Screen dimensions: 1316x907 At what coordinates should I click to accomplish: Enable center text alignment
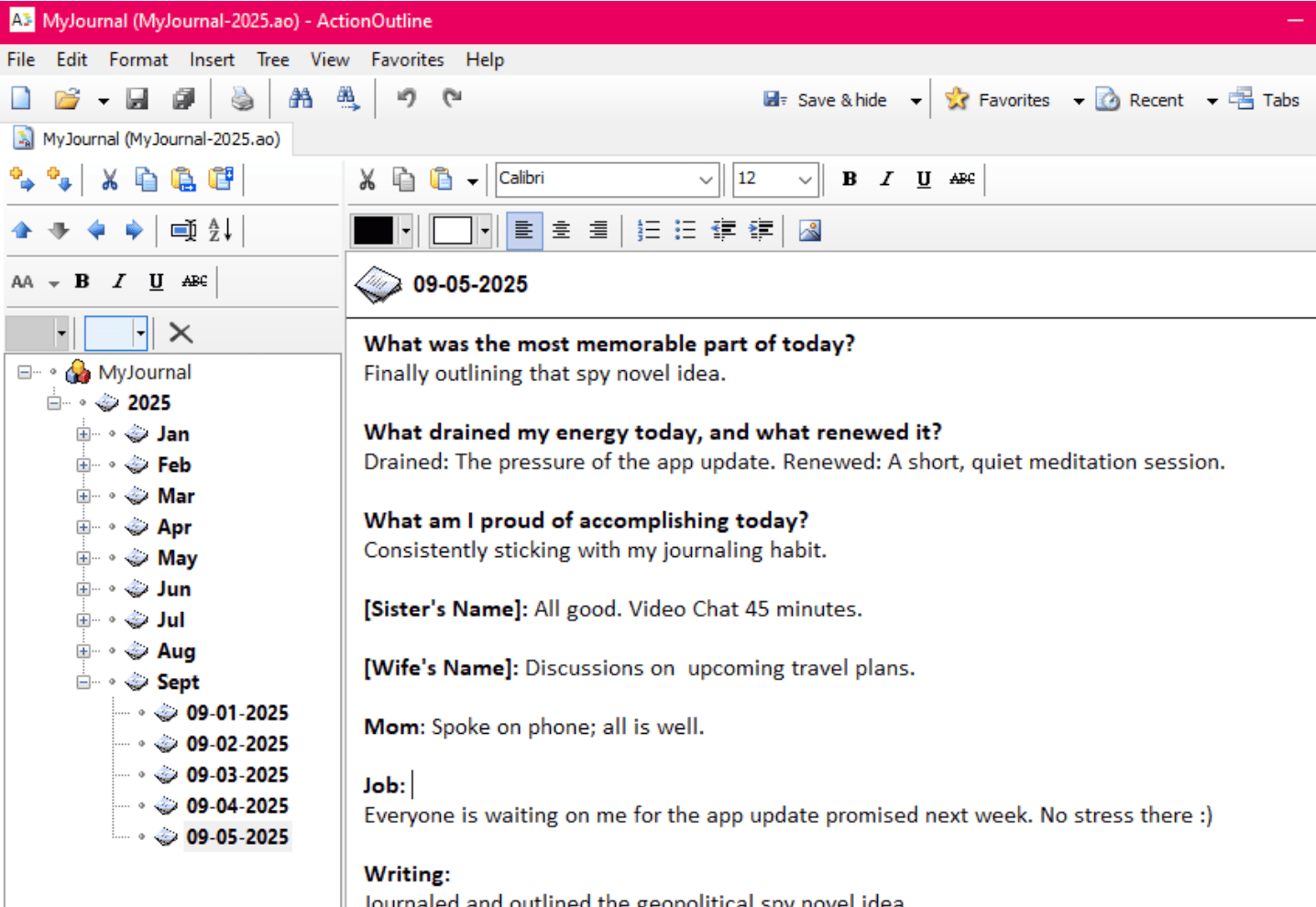(x=561, y=230)
